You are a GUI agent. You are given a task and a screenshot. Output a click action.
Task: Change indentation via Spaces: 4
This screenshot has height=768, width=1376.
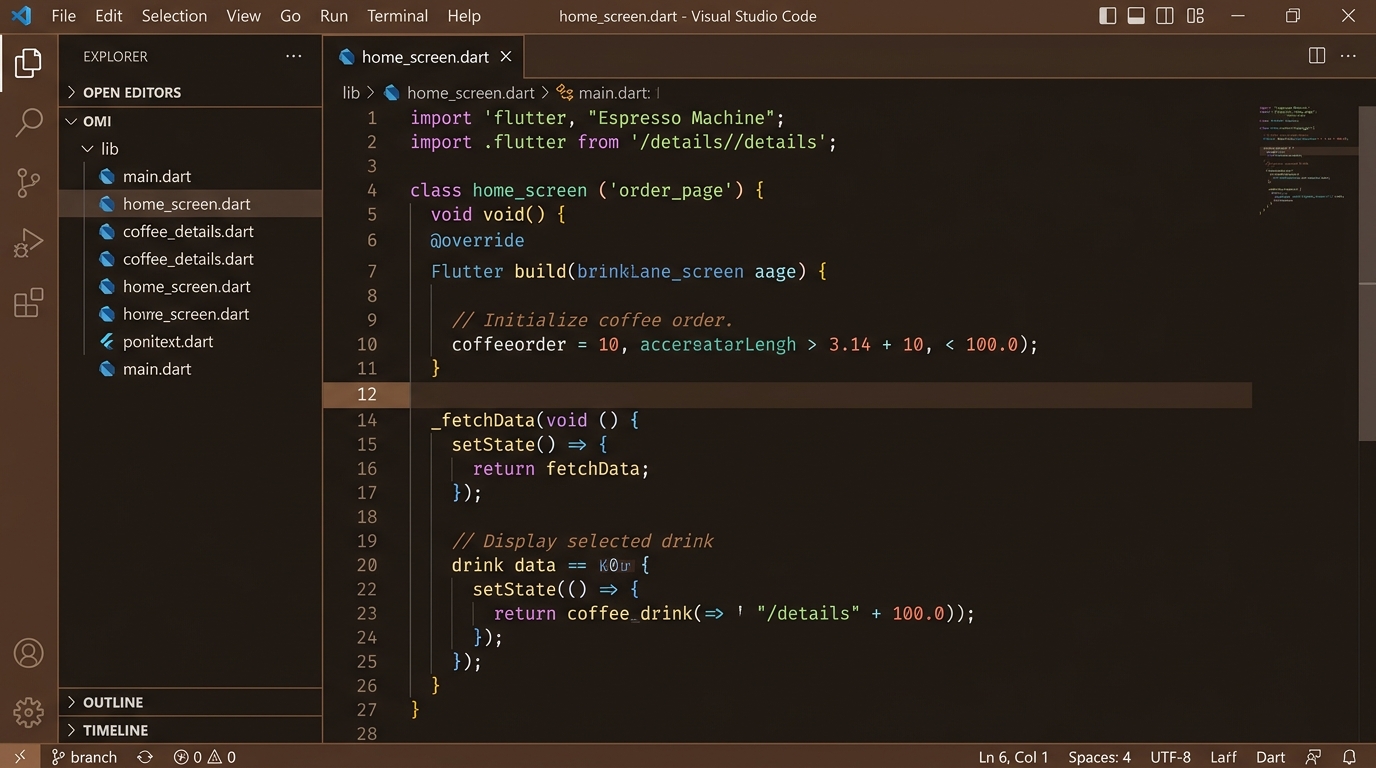coord(1099,757)
